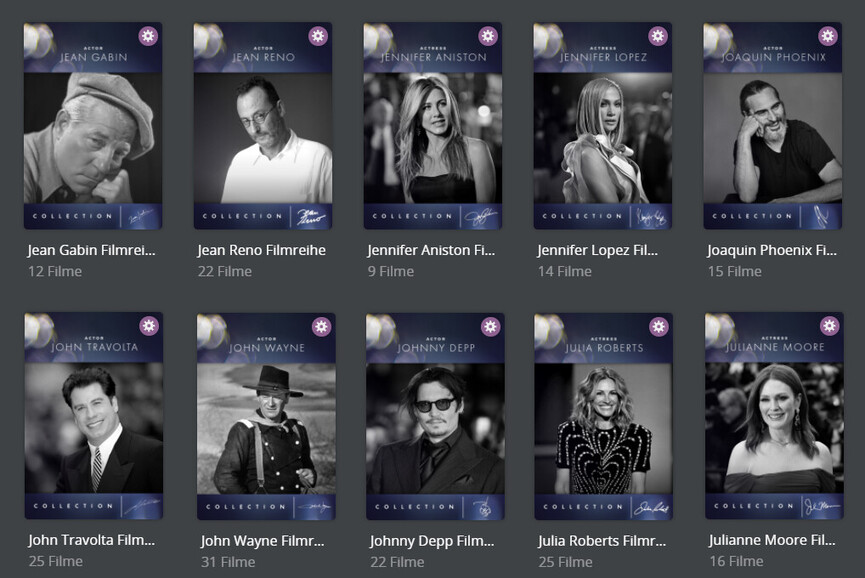
Task: Open the Jean Gabin collection poster
Action: tap(93, 126)
